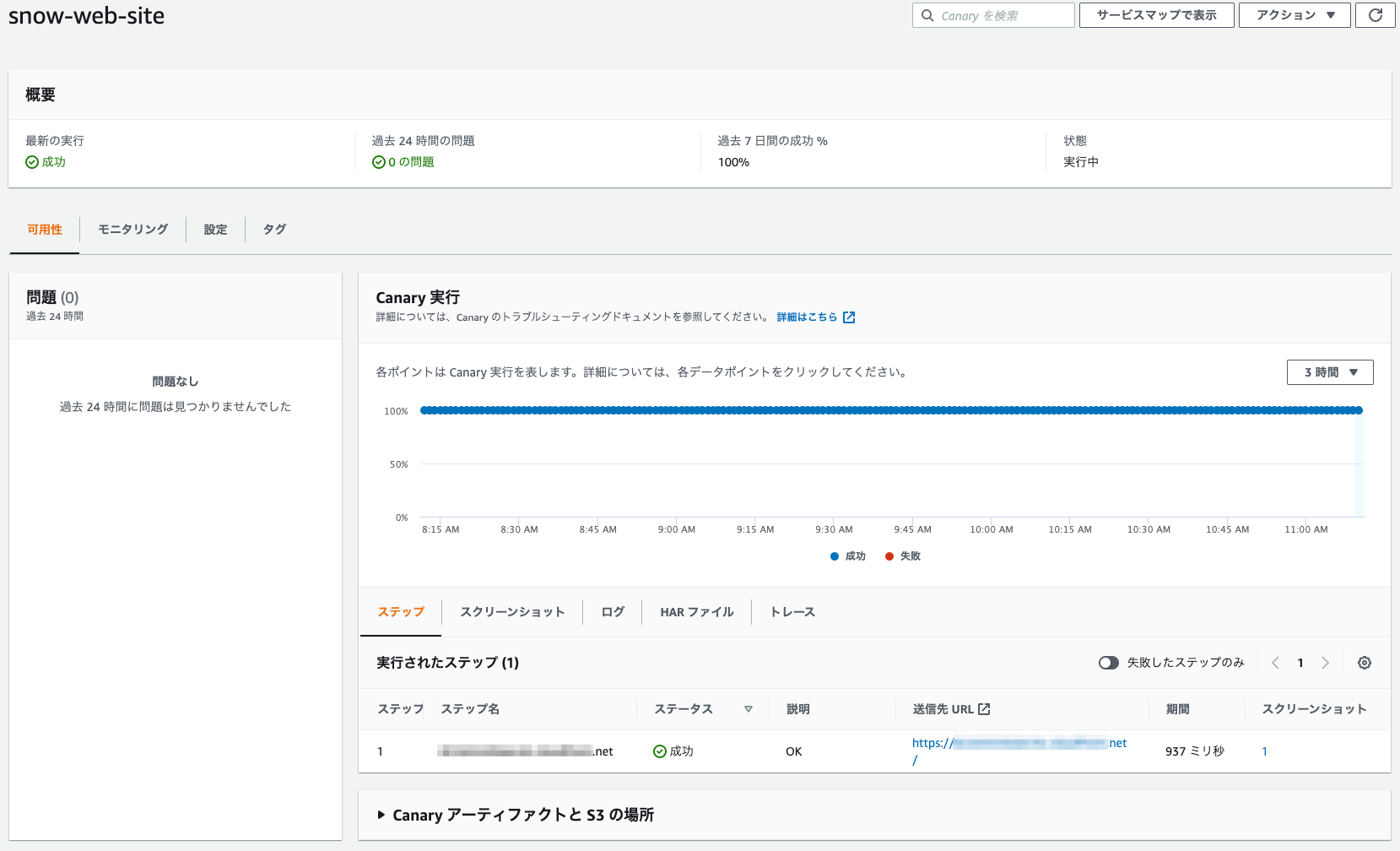This screenshot has height=851, width=1400.
Task: Click external link icon beside 送信先 URL
Action: coord(984,709)
